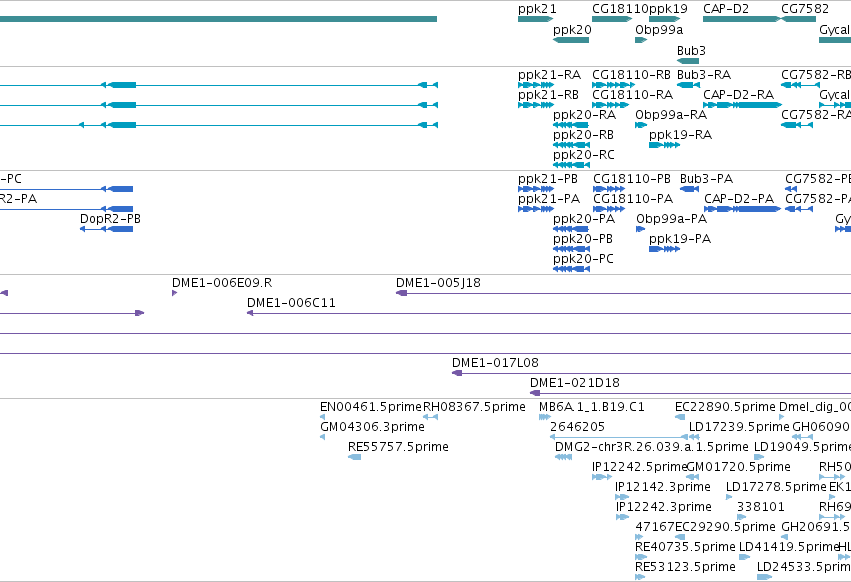
Task: Select the ppk19-PA protein feature
Action: pos(664,249)
